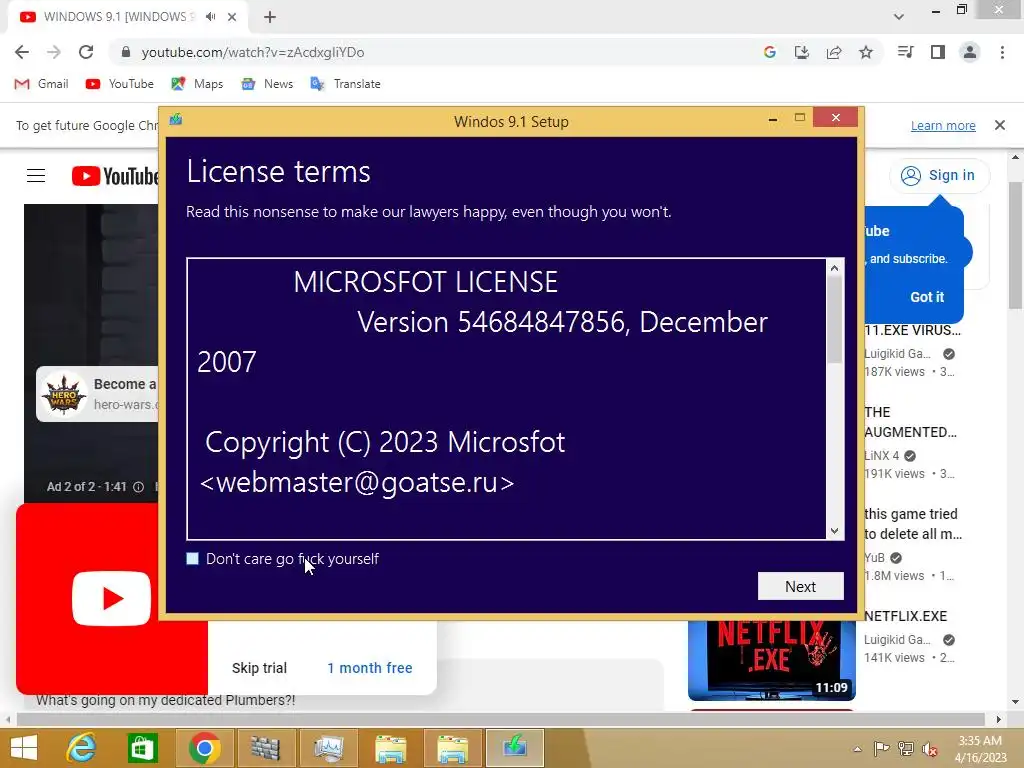Click ad info icon next to Ad 2 of 2
1024x768 pixels.
[138, 487]
